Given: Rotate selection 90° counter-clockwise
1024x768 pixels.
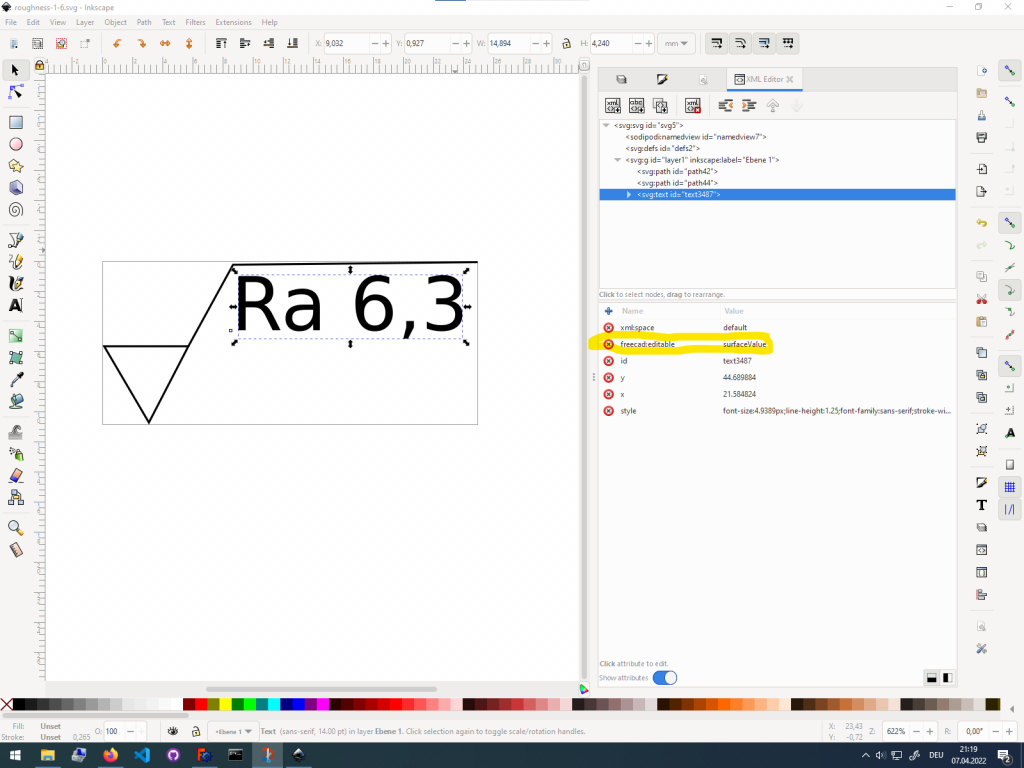Looking at the screenshot, I should [117, 43].
